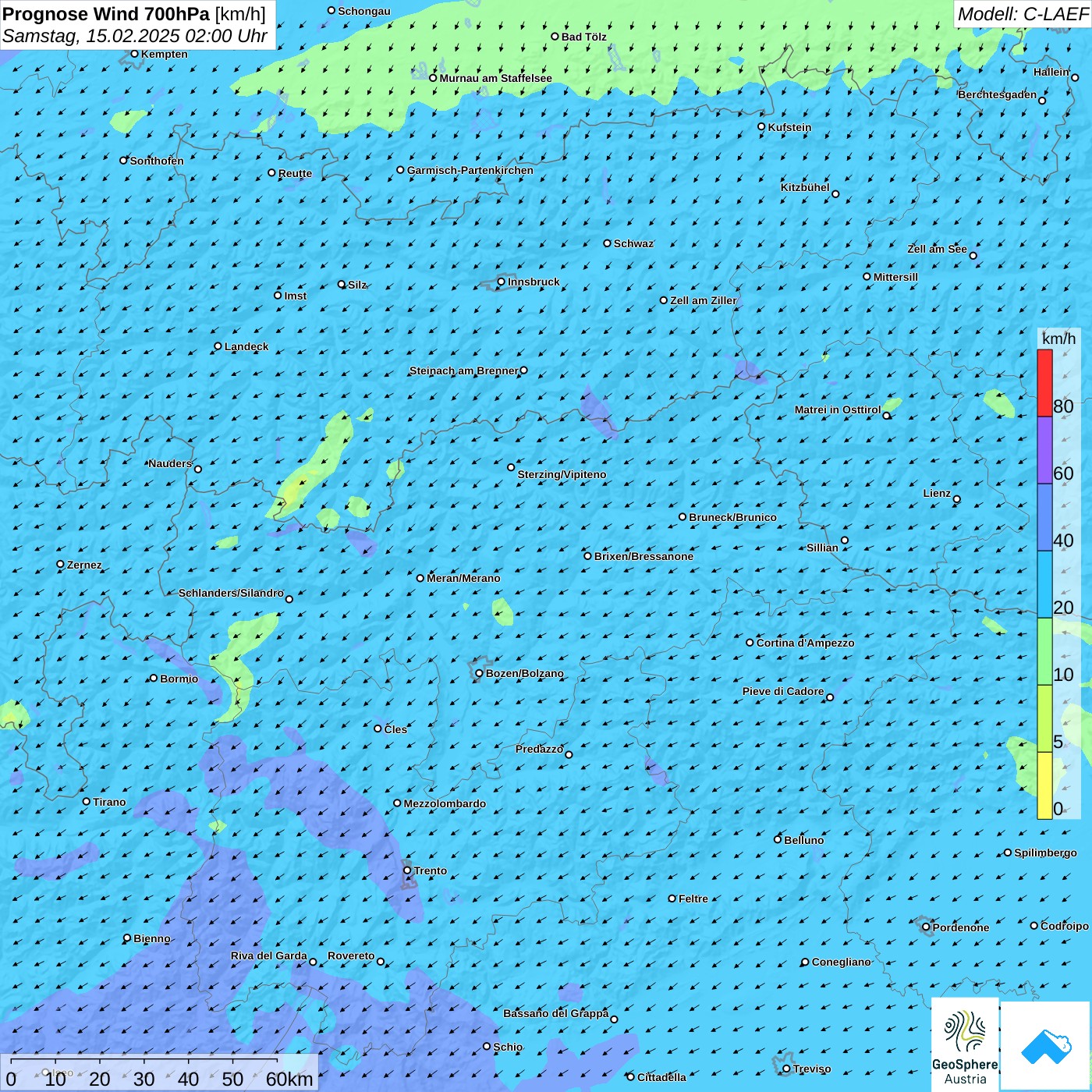1092x1092 pixels.
Task: Click the red 80 km/h legend swatch
Action: pyautogui.click(x=1044, y=383)
